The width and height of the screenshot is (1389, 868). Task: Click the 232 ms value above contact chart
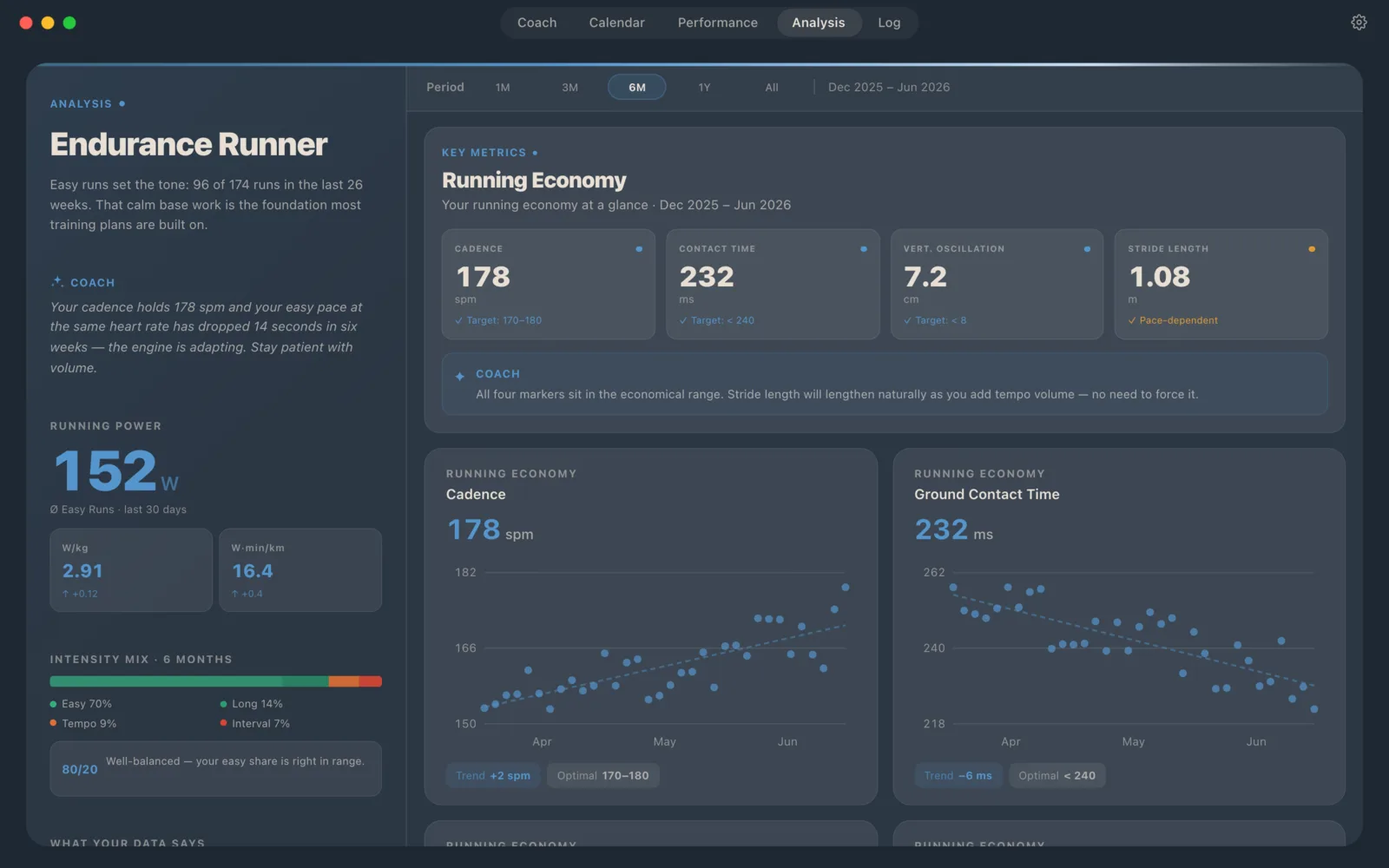tap(953, 529)
